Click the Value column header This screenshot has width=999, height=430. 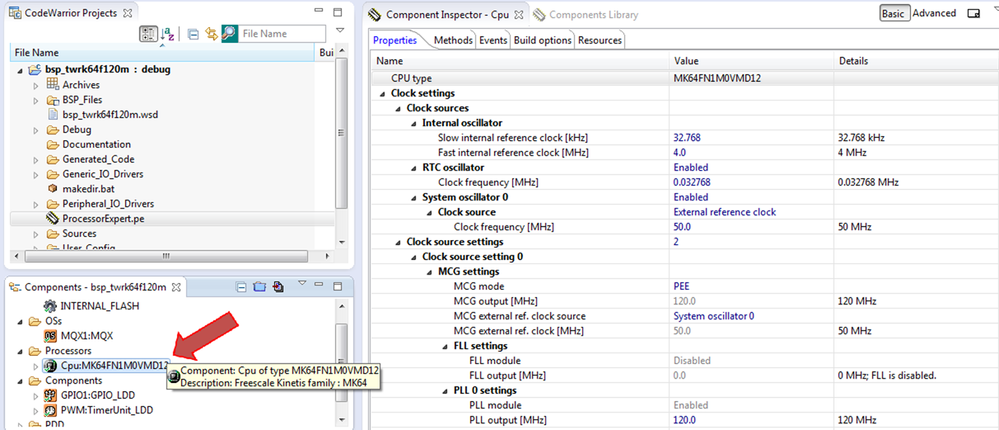(x=751, y=61)
